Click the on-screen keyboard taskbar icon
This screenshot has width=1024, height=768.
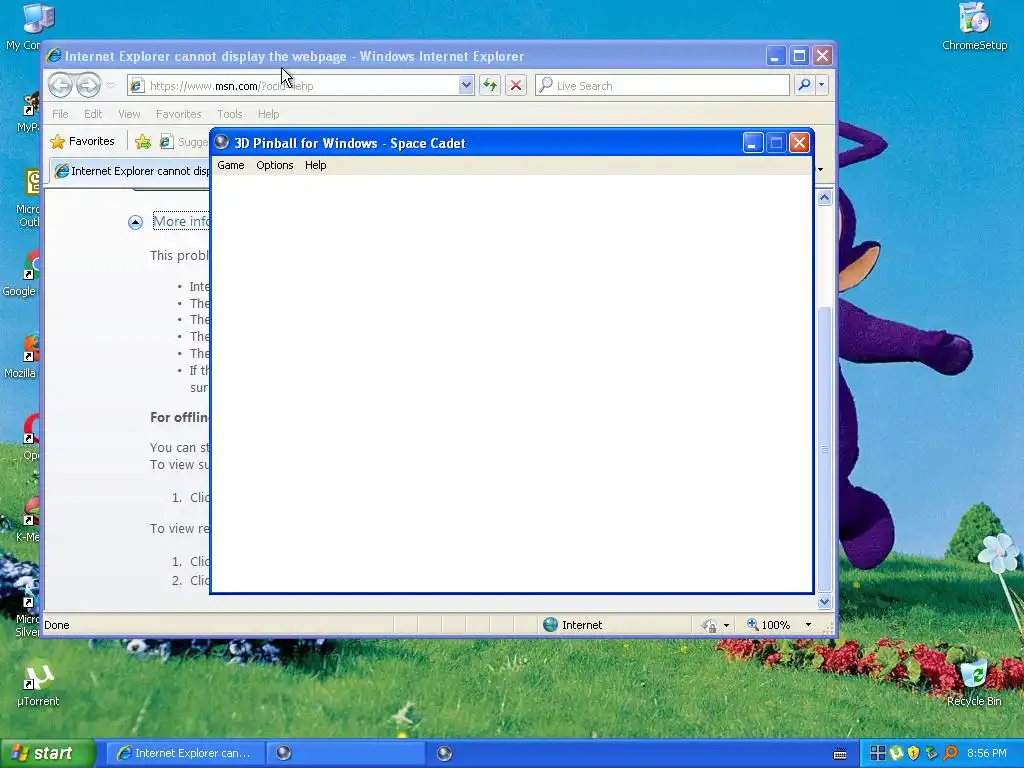tap(840, 754)
